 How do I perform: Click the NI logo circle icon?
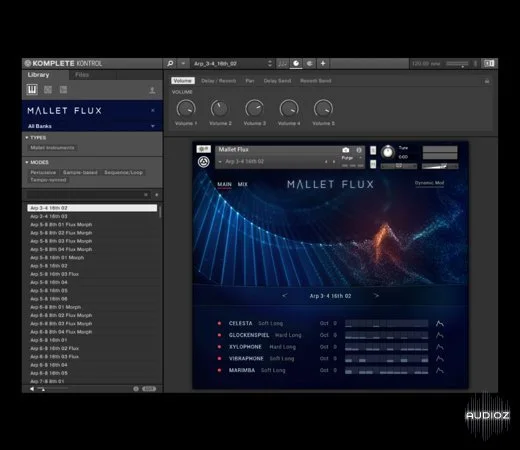tap(204, 162)
